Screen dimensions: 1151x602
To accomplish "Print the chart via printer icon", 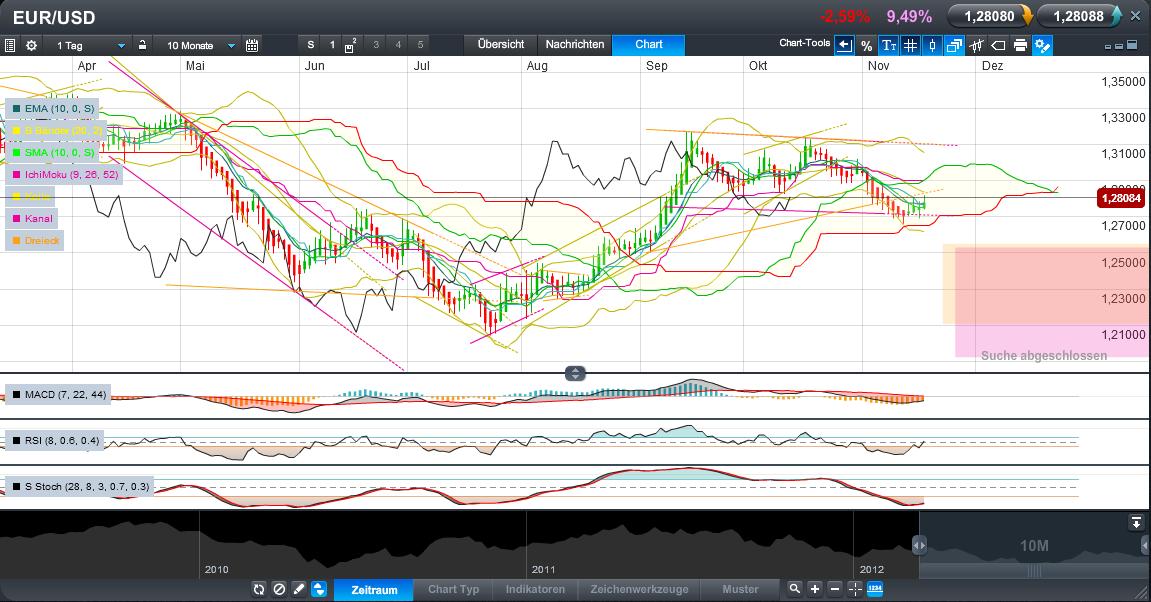I will (x=1020, y=46).
